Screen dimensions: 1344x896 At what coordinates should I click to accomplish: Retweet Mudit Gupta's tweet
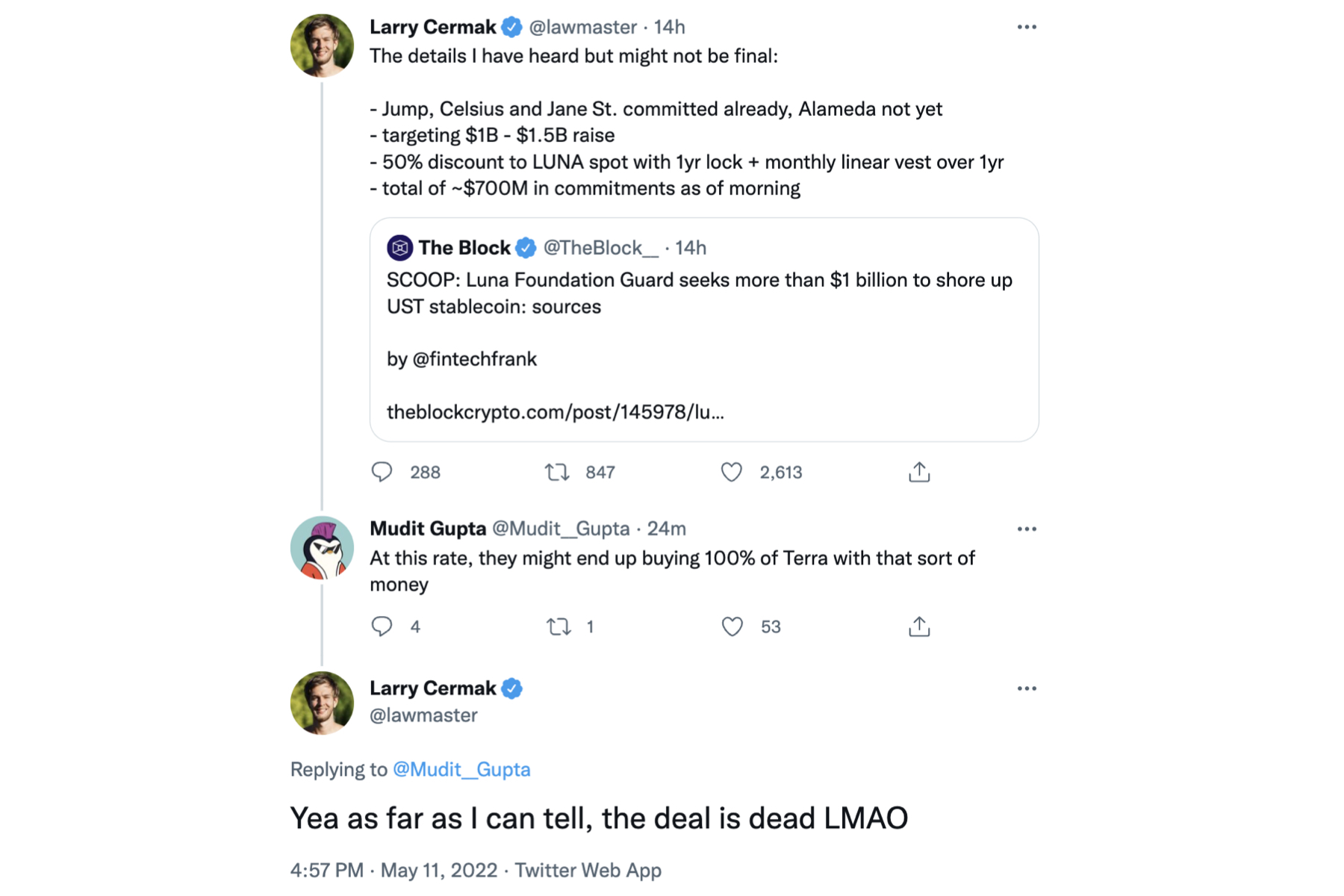click(559, 626)
